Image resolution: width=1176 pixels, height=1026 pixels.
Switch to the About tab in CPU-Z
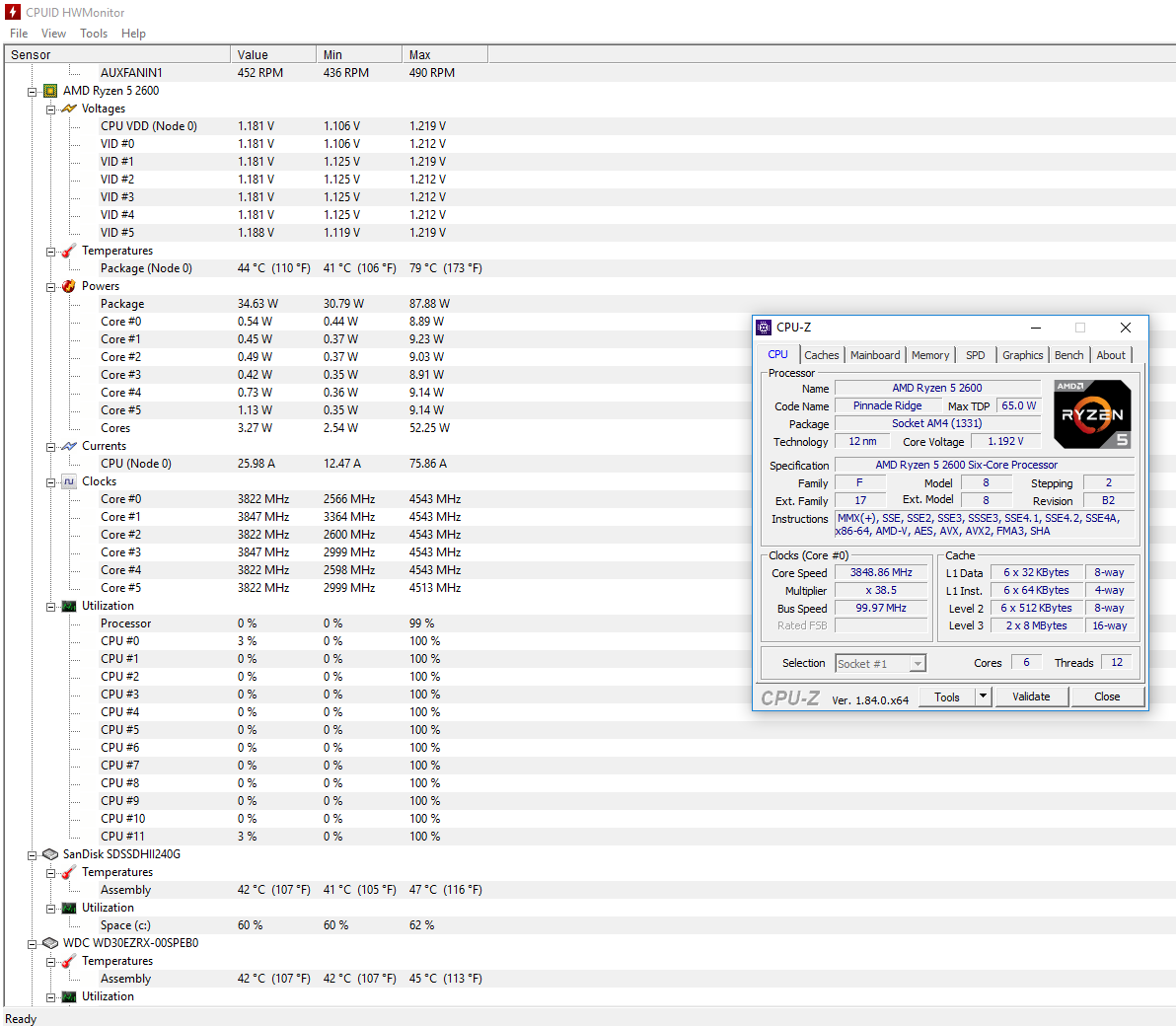(x=1111, y=355)
